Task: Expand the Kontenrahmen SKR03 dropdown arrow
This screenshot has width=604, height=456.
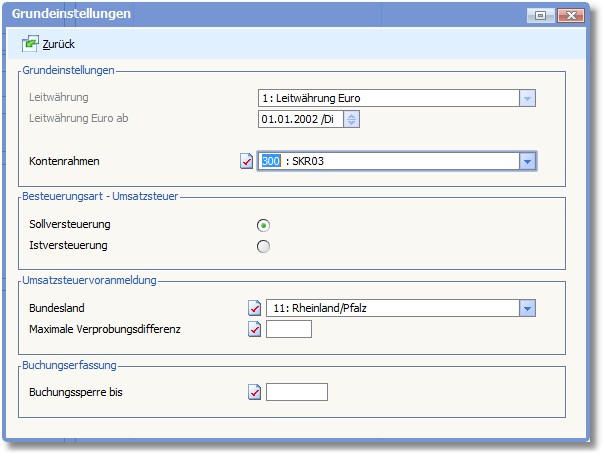Action: click(x=528, y=161)
